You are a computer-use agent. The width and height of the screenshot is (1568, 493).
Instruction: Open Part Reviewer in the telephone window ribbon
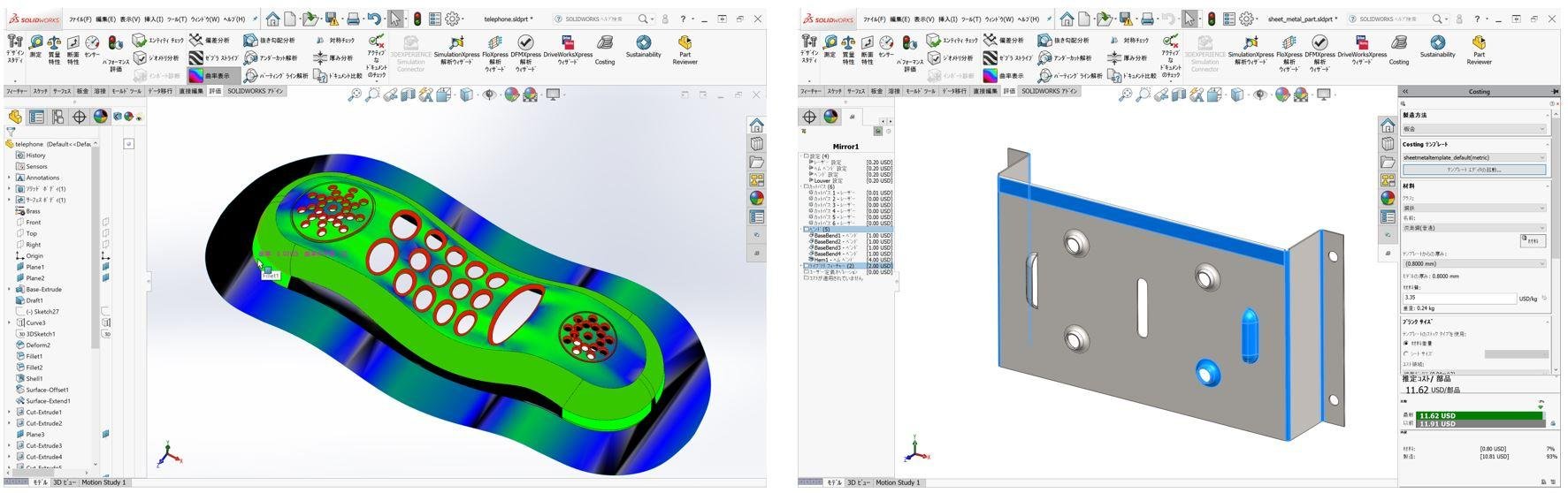pos(685,49)
